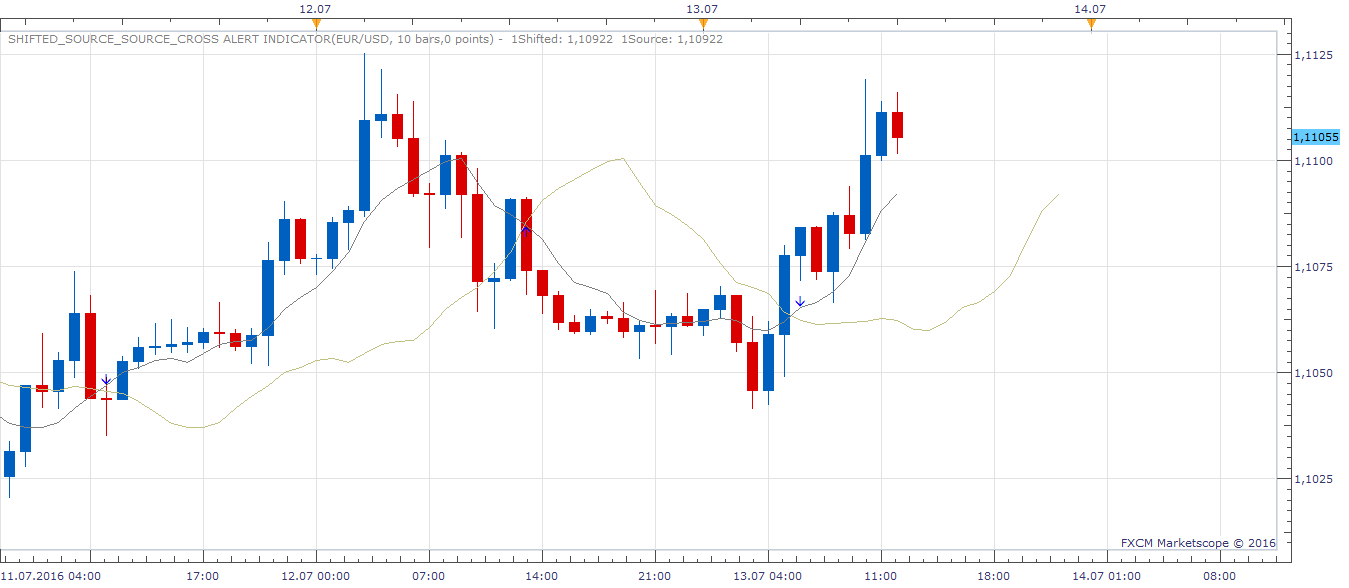Screen dimensions: 1349x588
Task: Click the 1,1050 price axis label
Action: [1313, 373]
